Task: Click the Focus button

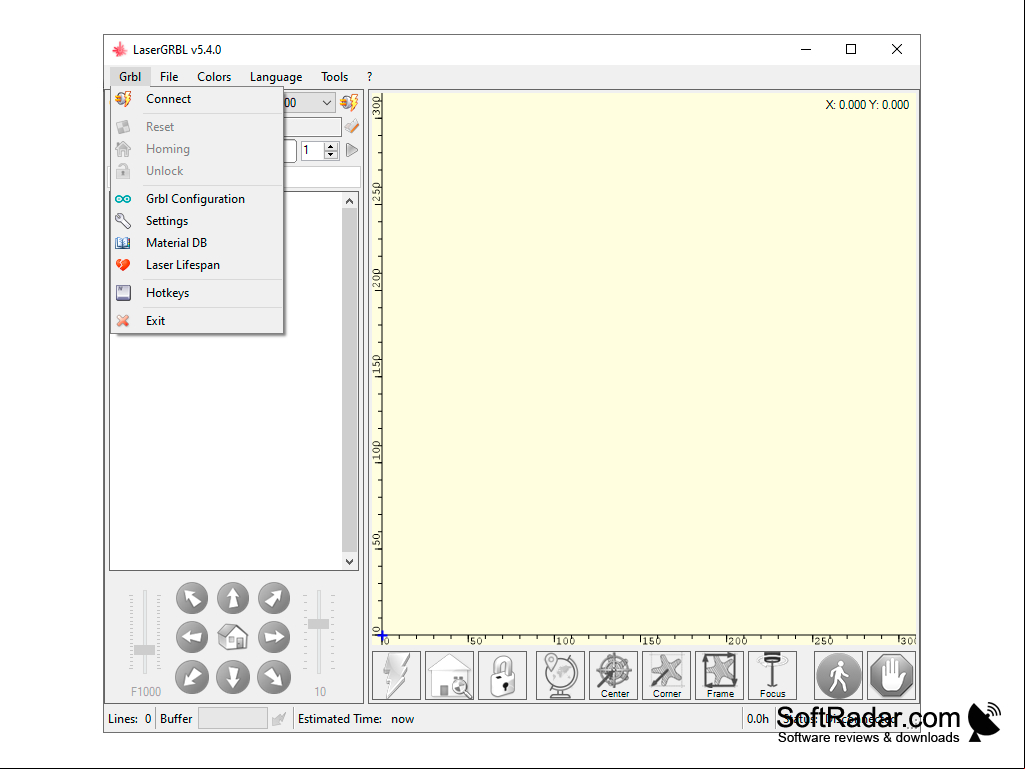Action: coord(772,675)
